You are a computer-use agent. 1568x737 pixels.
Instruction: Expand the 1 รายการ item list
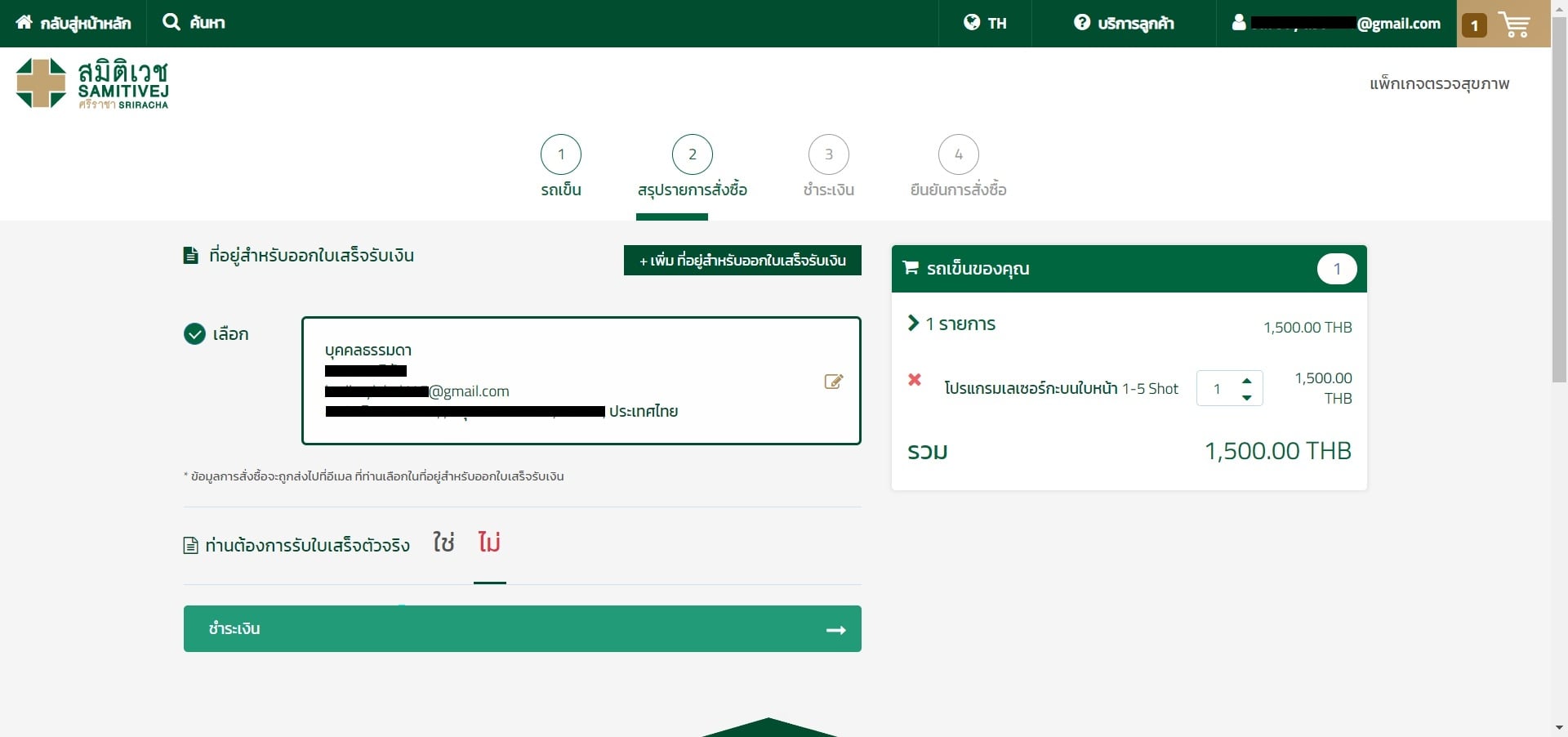(x=914, y=324)
